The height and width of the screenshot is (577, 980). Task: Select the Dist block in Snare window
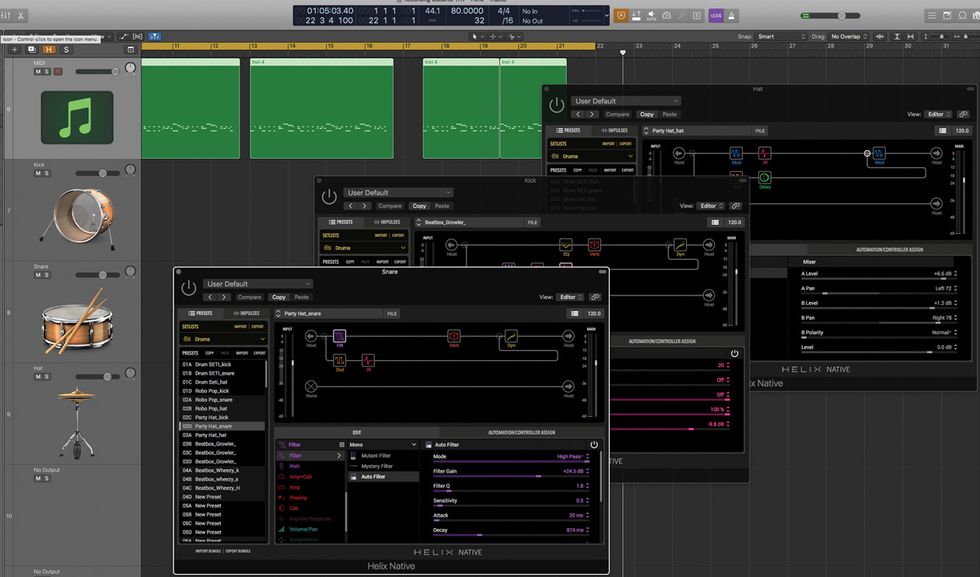pos(339,361)
